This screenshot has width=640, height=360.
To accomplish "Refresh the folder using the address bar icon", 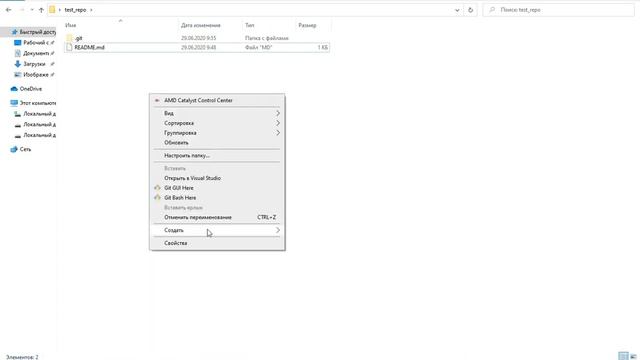I will pyautogui.click(x=471, y=10).
